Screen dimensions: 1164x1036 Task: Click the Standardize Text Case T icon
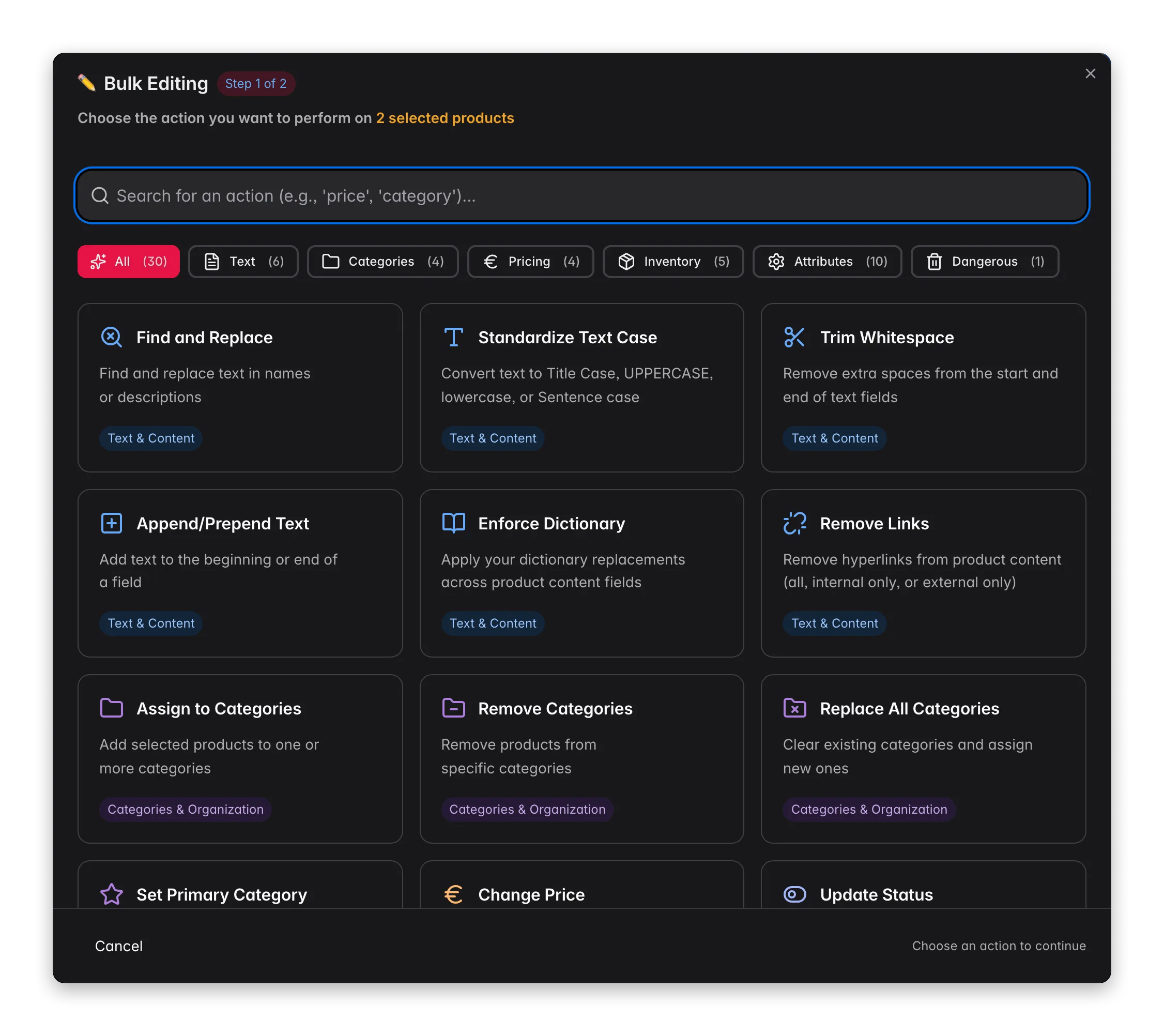pos(453,337)
